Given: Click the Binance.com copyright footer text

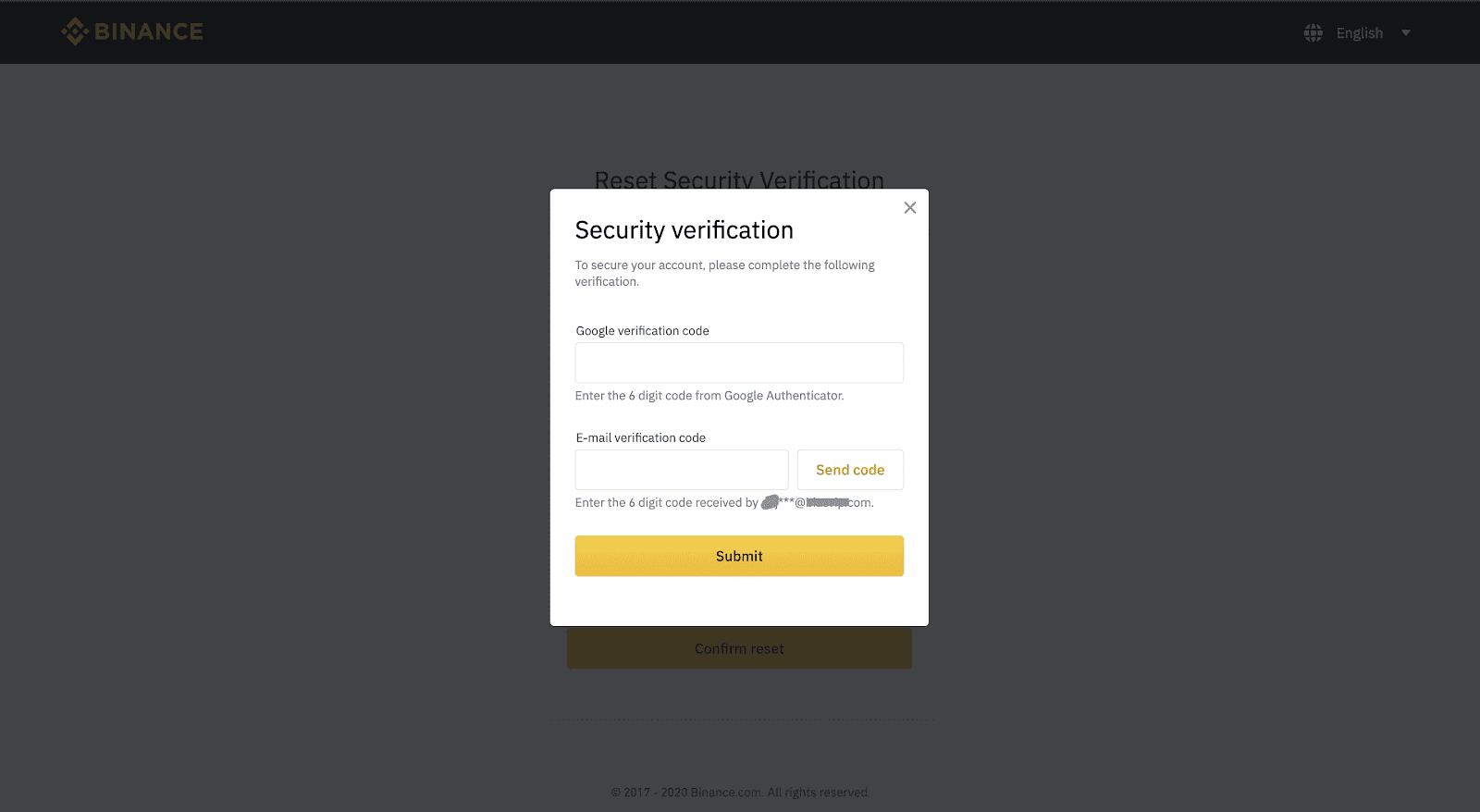Looking at the screenshot, I should pos(739,793).
